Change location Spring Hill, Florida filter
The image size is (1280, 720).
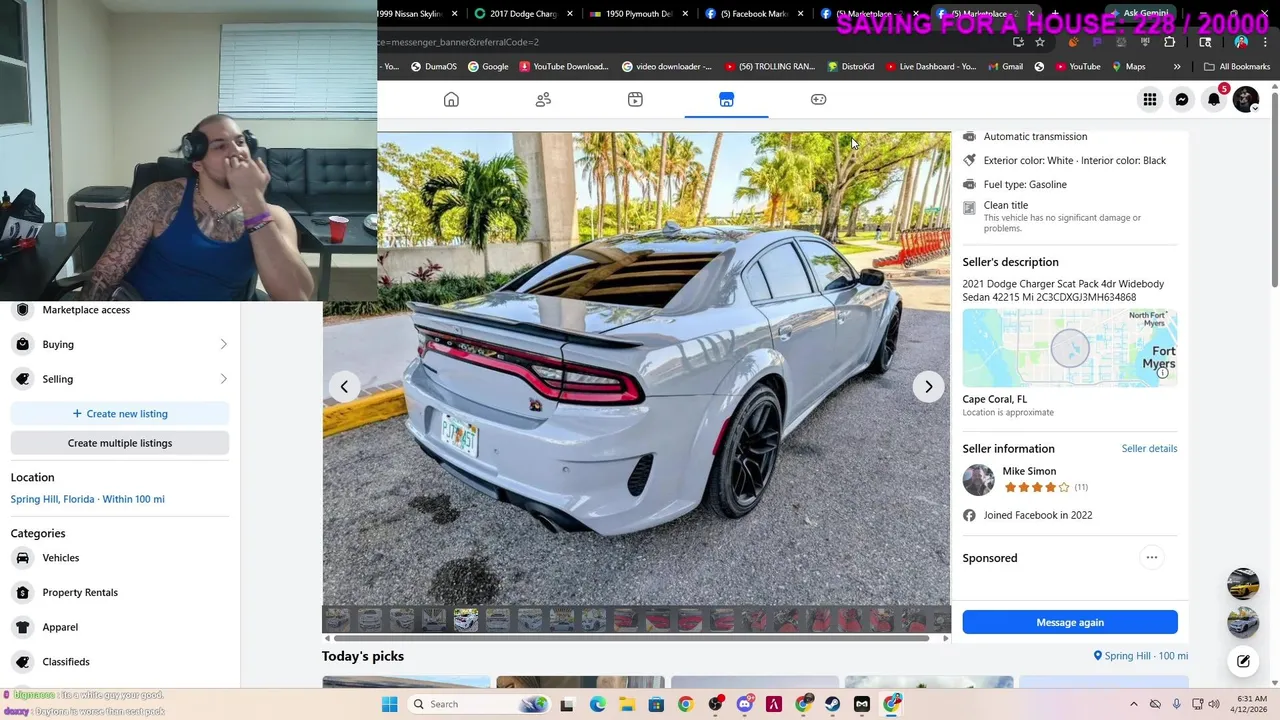tap(88, 499)
